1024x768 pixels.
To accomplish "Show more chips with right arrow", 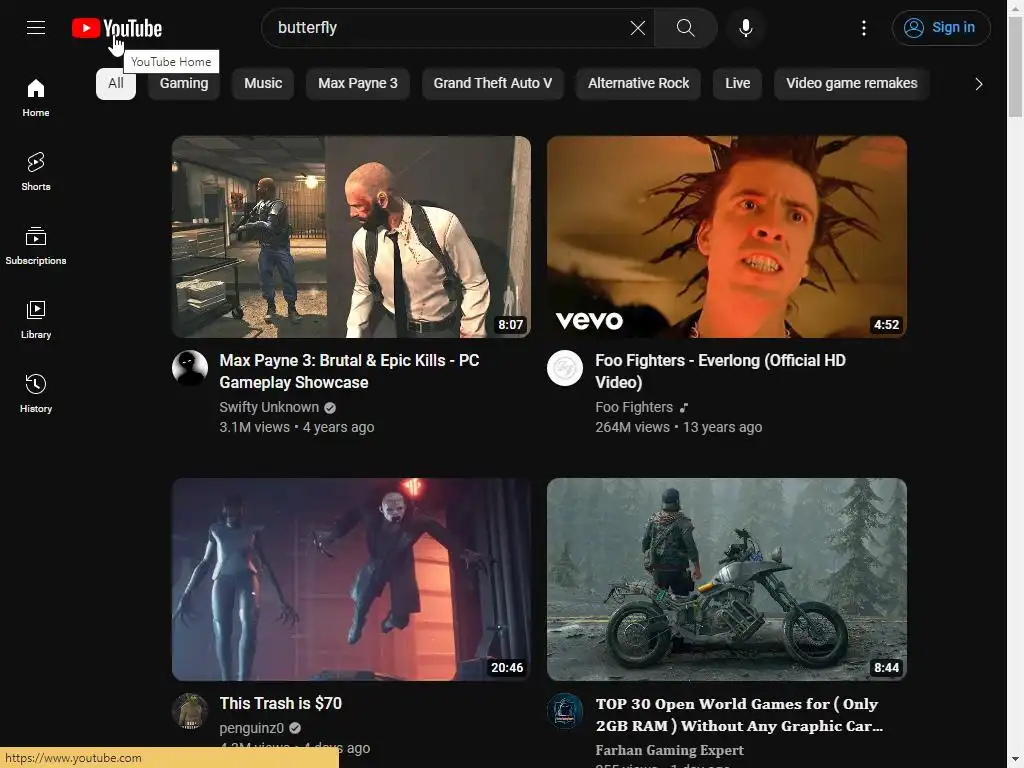I will [978, 84].
